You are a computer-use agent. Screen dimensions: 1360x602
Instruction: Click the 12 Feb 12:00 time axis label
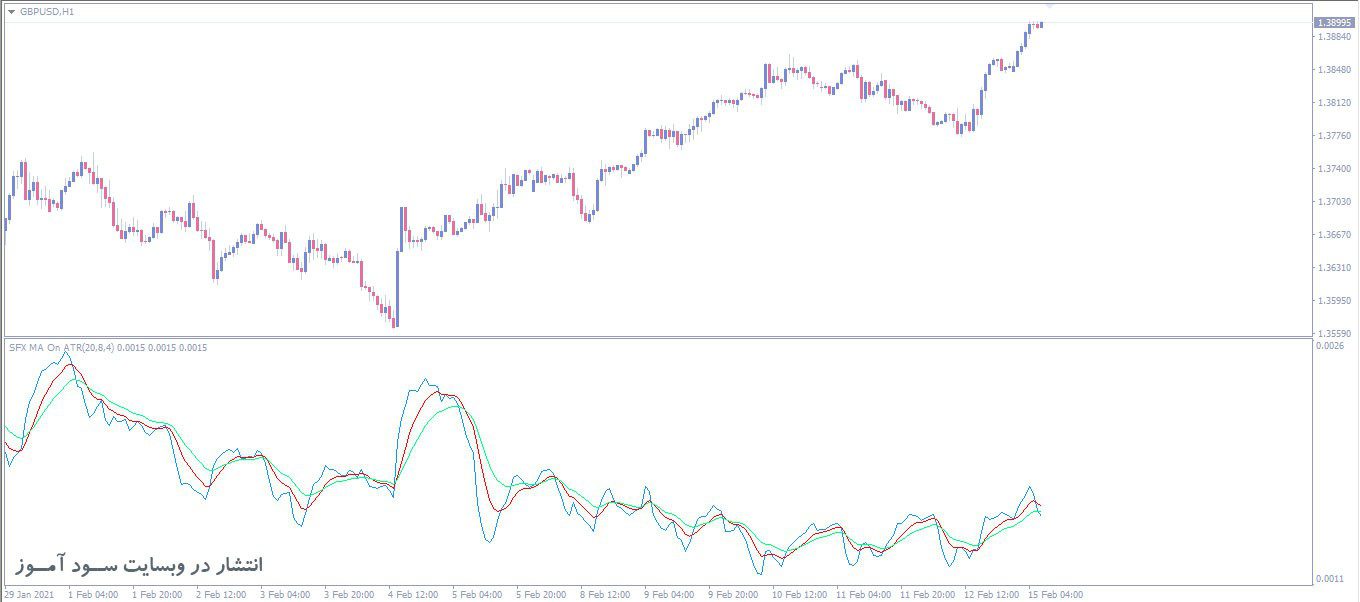click(993, 595)
